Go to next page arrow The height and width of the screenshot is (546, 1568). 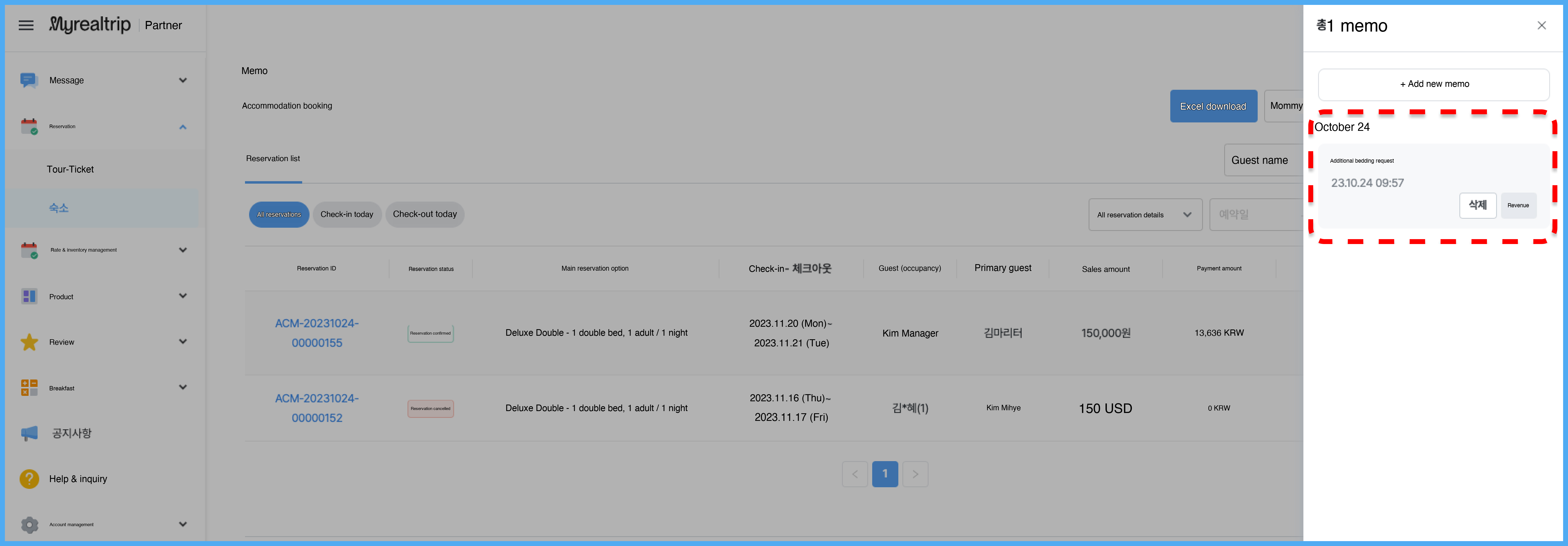(915, 474)
